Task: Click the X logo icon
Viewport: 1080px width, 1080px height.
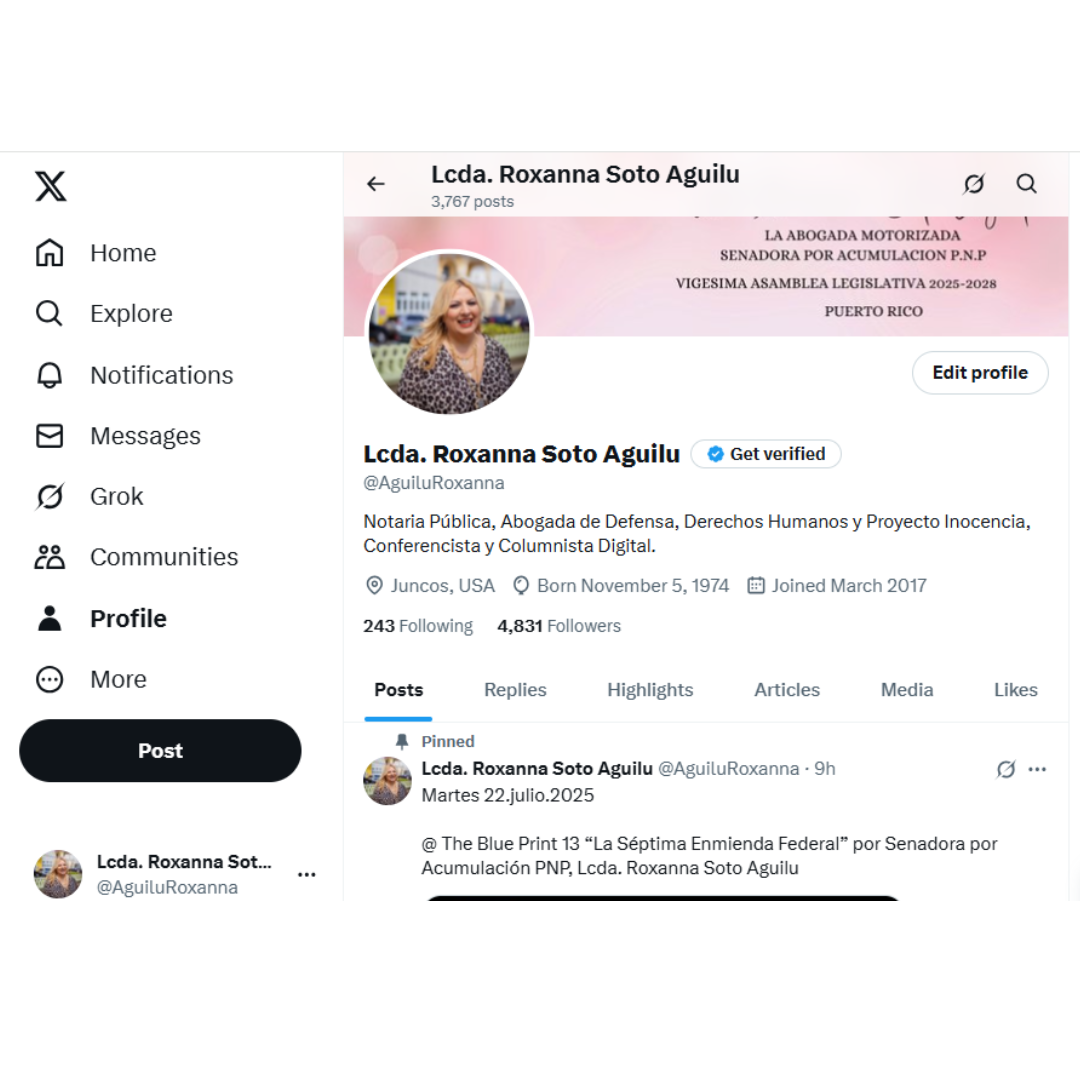Action: click(51, 186)
